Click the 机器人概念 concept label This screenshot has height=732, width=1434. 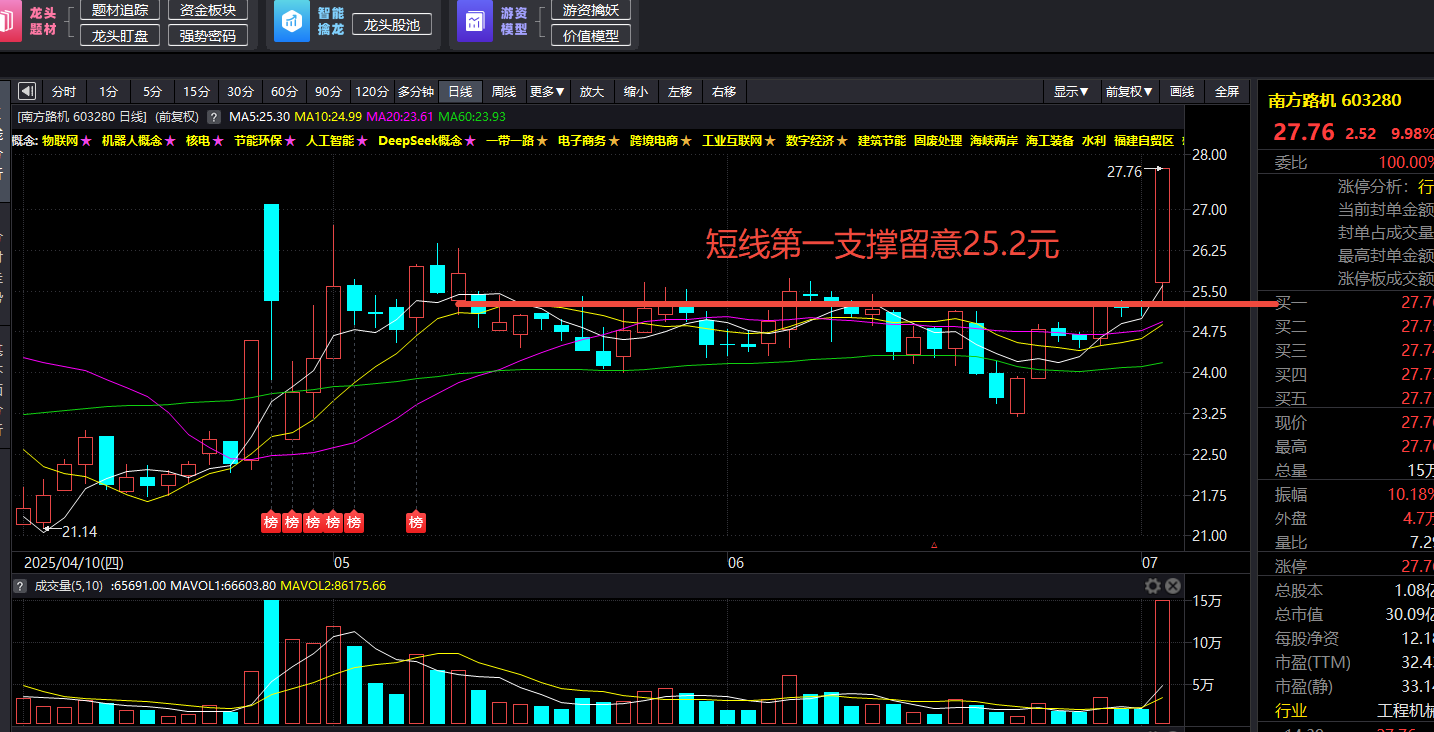click(132, 141)
